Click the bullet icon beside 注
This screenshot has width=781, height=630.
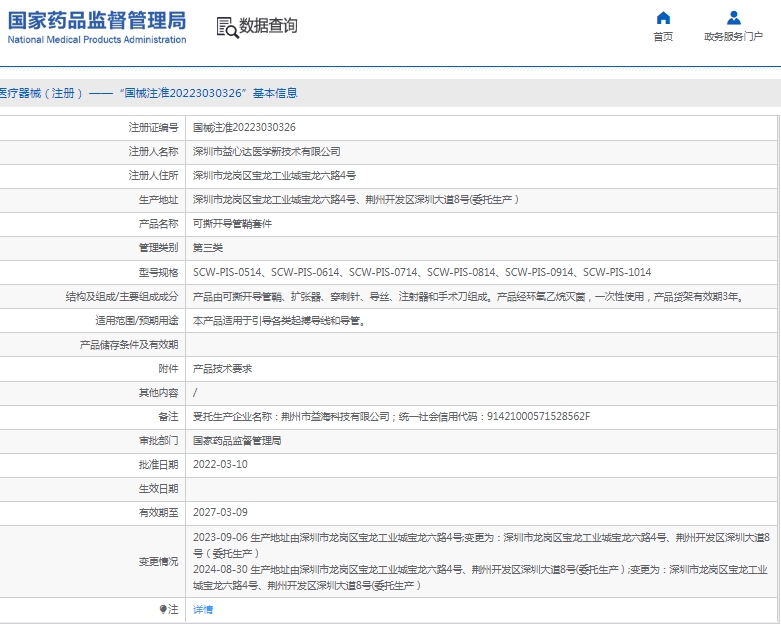pos(163,609)
